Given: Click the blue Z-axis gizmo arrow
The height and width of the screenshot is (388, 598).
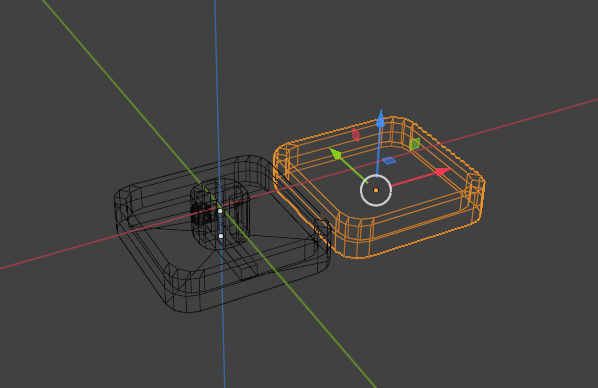Looking at the screenshot, I should pos(380,119).
